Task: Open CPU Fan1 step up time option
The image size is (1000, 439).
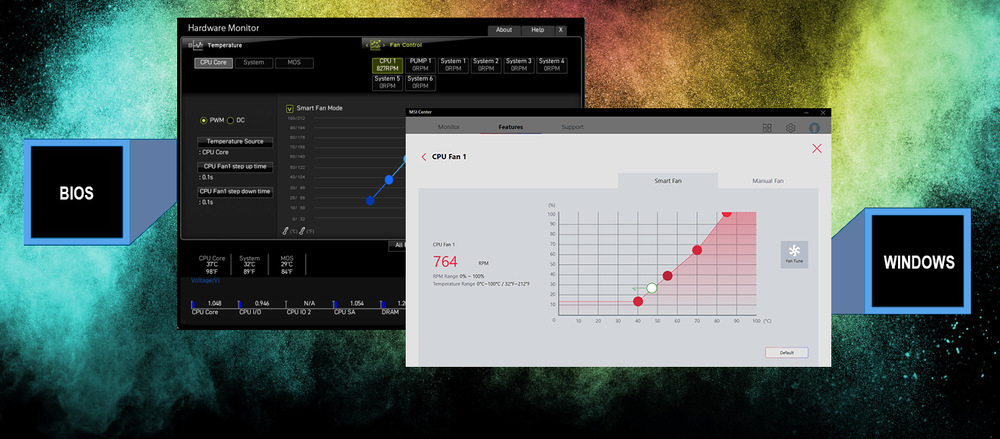Action: point(235,167)
